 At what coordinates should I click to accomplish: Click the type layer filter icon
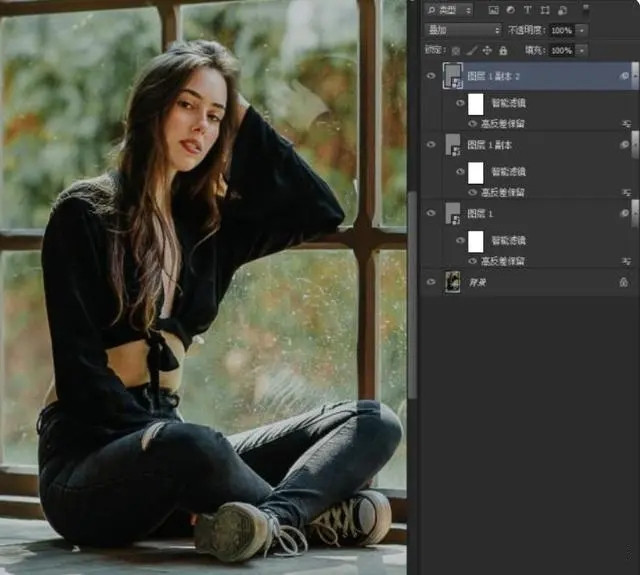pyautogui.click(x=528, y=10)
